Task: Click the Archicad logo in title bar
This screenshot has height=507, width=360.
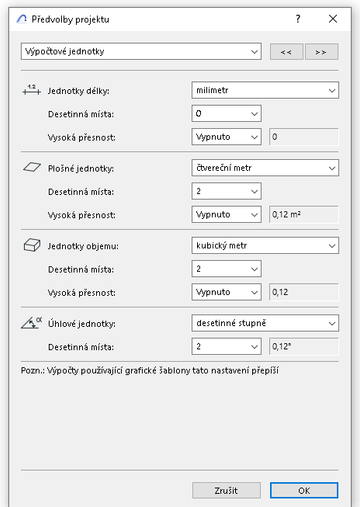Action: [x=22, y=19]
